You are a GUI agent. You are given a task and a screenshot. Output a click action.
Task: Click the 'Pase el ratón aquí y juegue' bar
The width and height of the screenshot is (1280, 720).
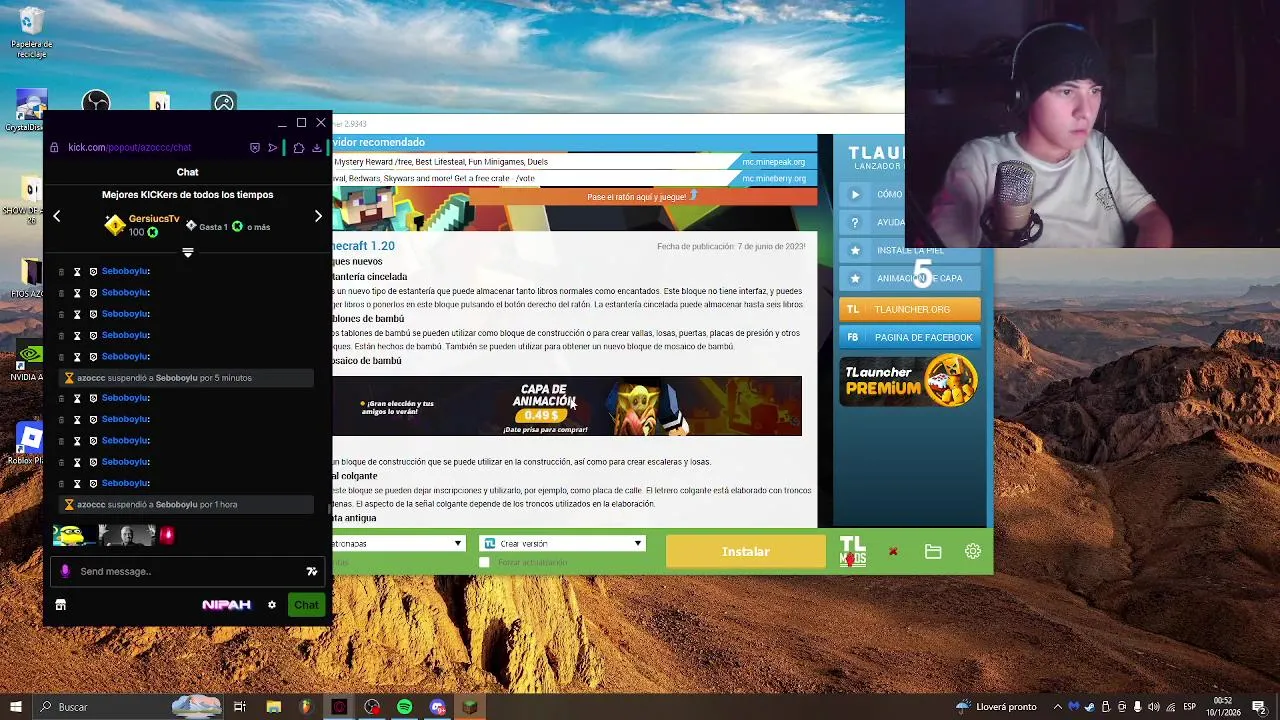tap(642, 197)
